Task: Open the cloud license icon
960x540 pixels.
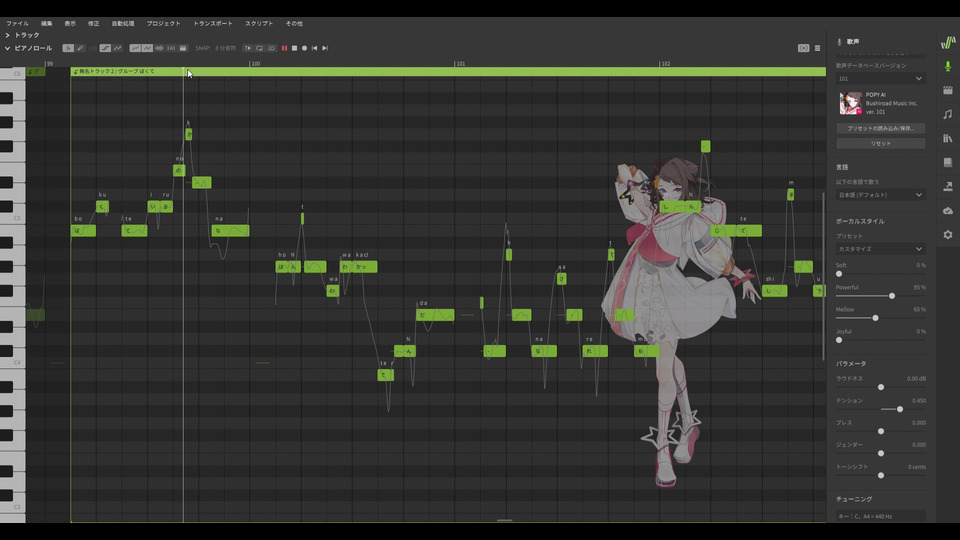Action: pos(948,211)
